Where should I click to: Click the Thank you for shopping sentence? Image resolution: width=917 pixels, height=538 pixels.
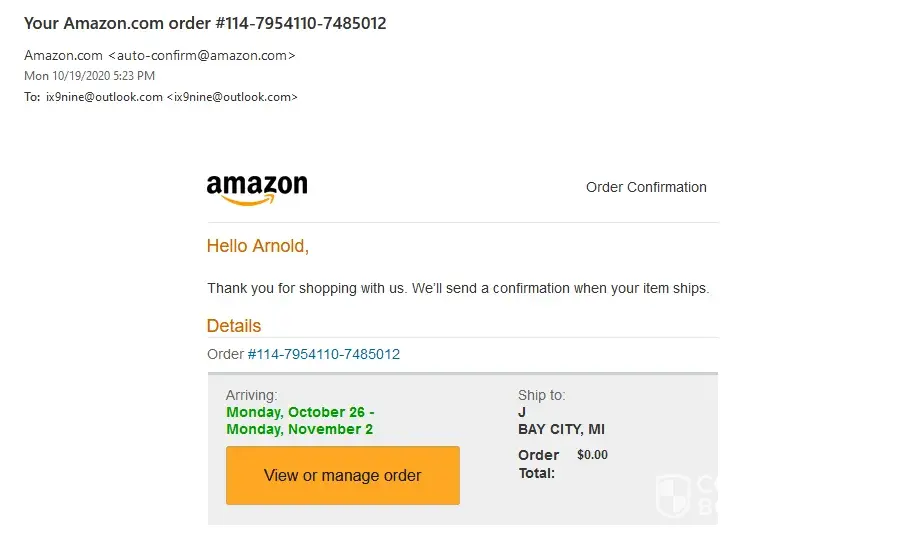click(457, 288)
